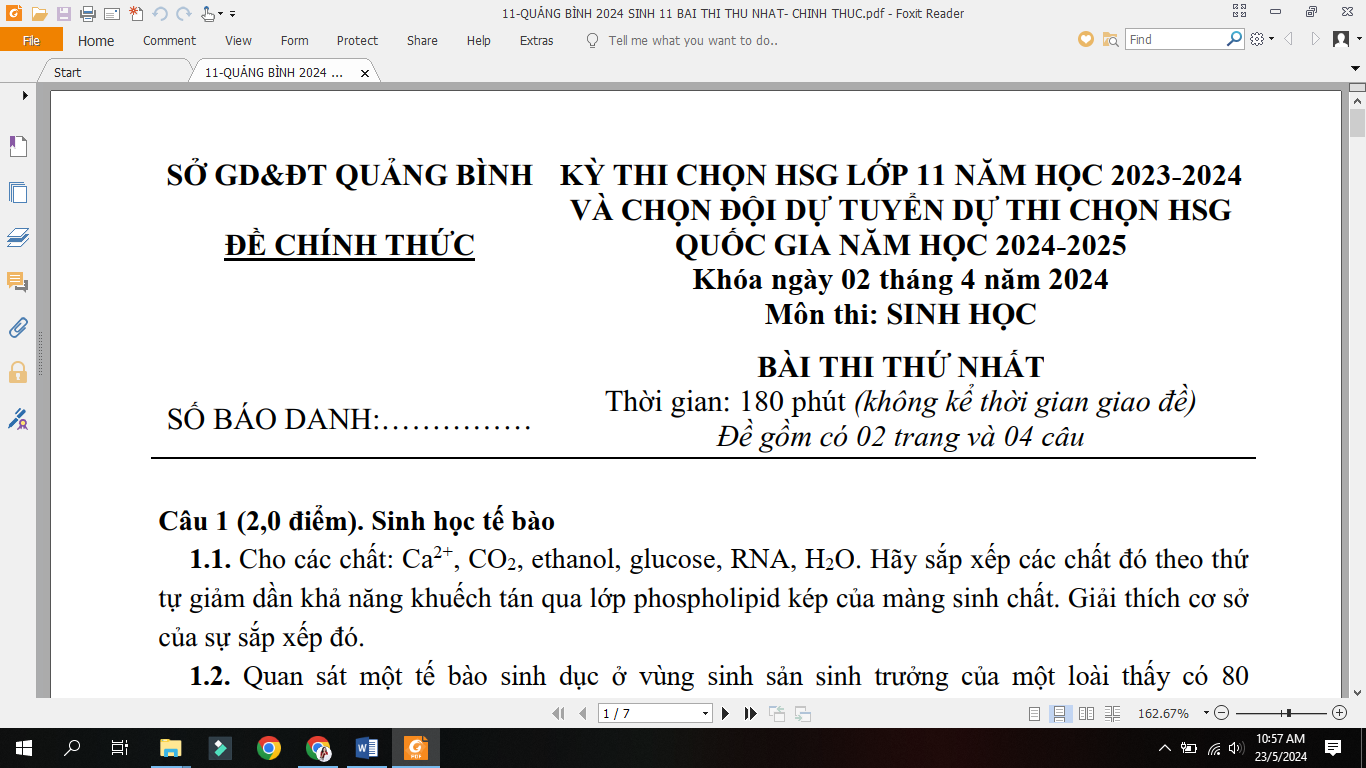Open Microsoft Word from the taskbar
The image size is (1366, 768).
pos(366,747)
